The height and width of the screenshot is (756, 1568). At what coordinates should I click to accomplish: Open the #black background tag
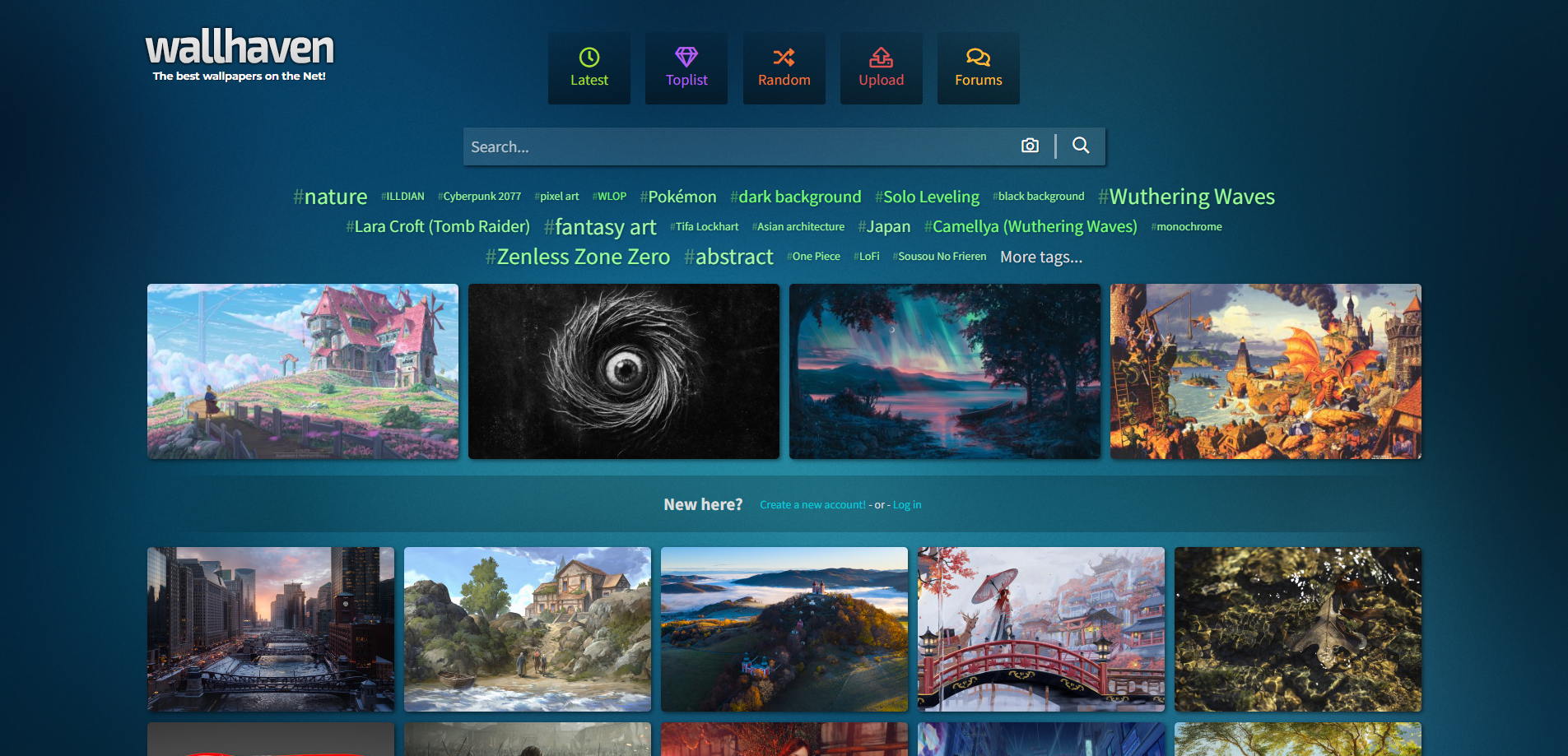1039,197
